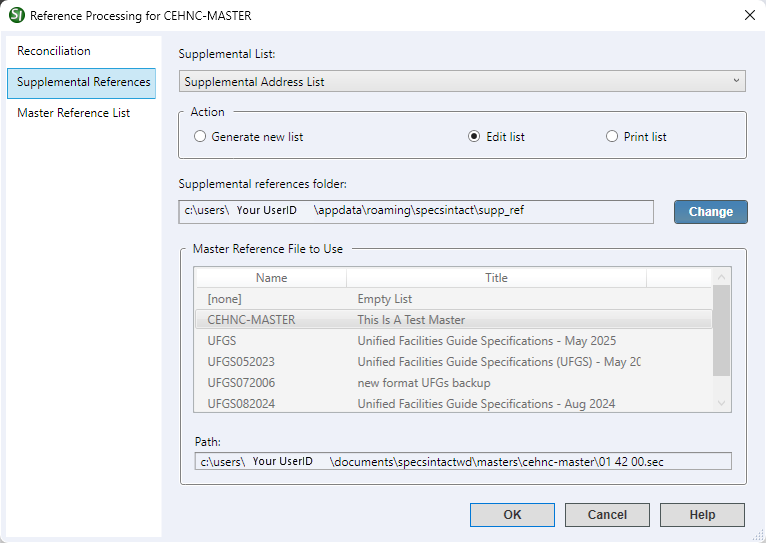Click the master list scroll up arrow
This screenshot has width=766, height=543.
(721, 277)
